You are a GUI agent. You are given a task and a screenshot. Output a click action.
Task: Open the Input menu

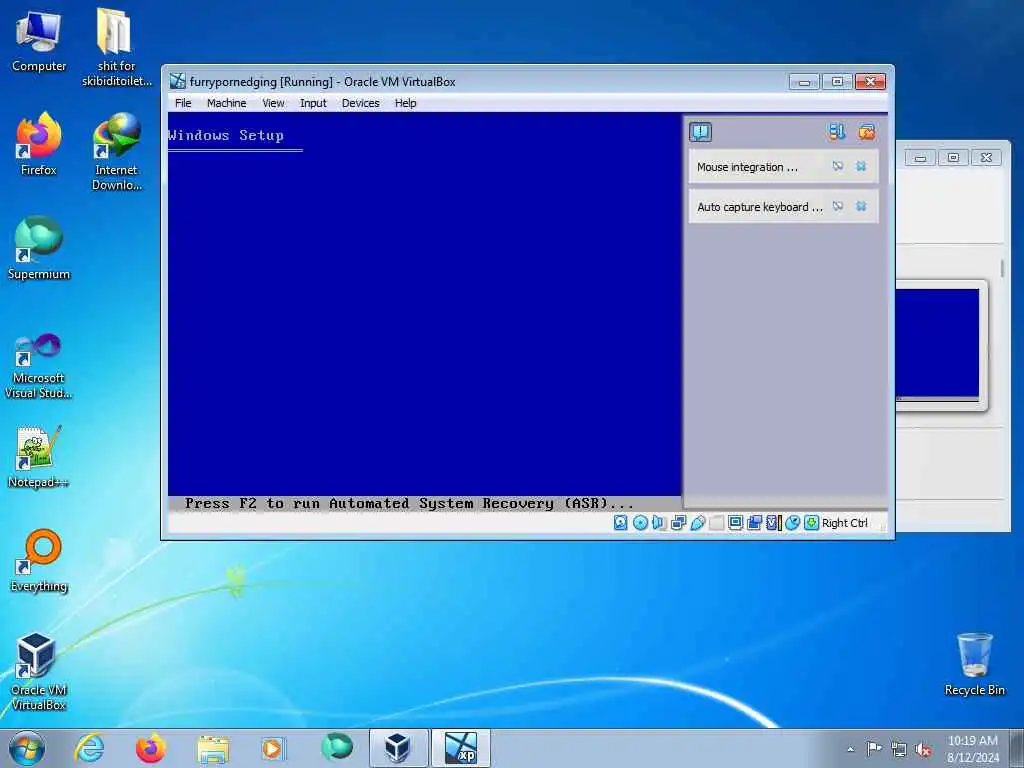[313, 103]
